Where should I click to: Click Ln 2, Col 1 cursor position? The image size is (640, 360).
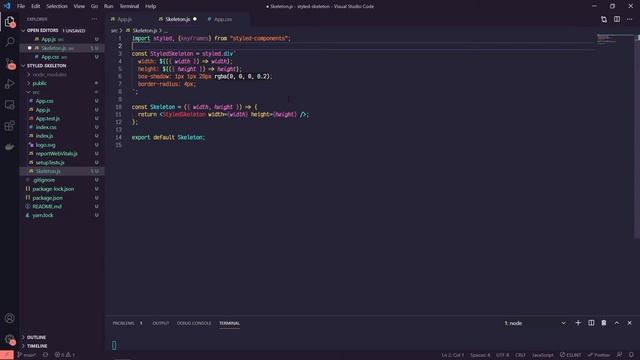pos(452,355)
